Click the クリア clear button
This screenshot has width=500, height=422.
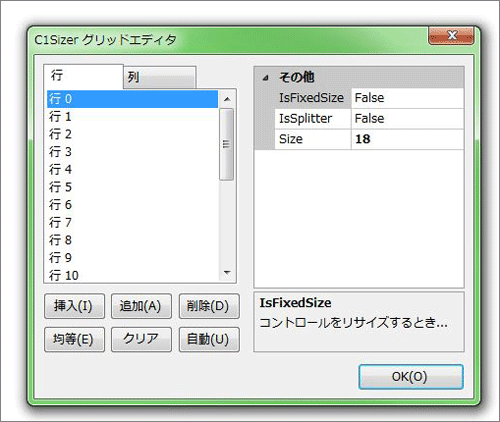pos(141,339)
